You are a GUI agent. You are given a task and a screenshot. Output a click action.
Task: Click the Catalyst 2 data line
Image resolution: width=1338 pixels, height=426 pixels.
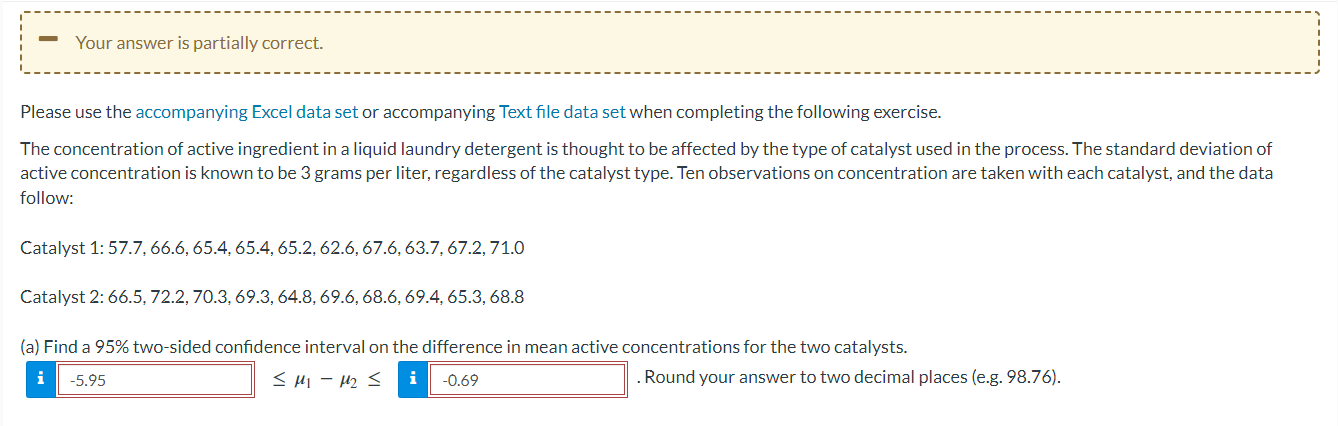point(272,297)
